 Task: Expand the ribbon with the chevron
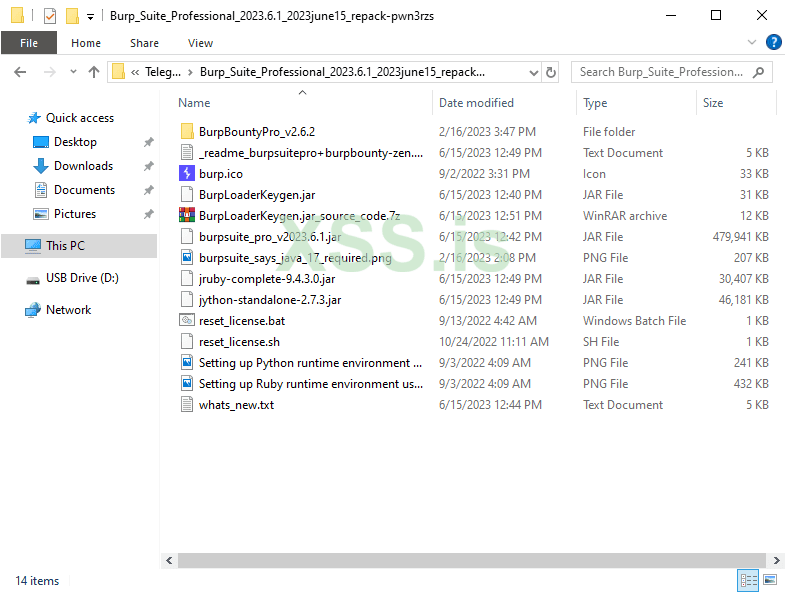click(752, 43)
